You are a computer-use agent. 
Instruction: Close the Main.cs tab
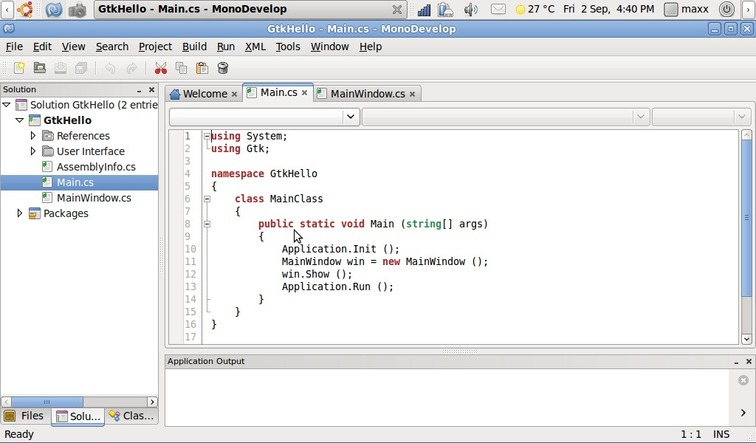(x=304, y=93)
